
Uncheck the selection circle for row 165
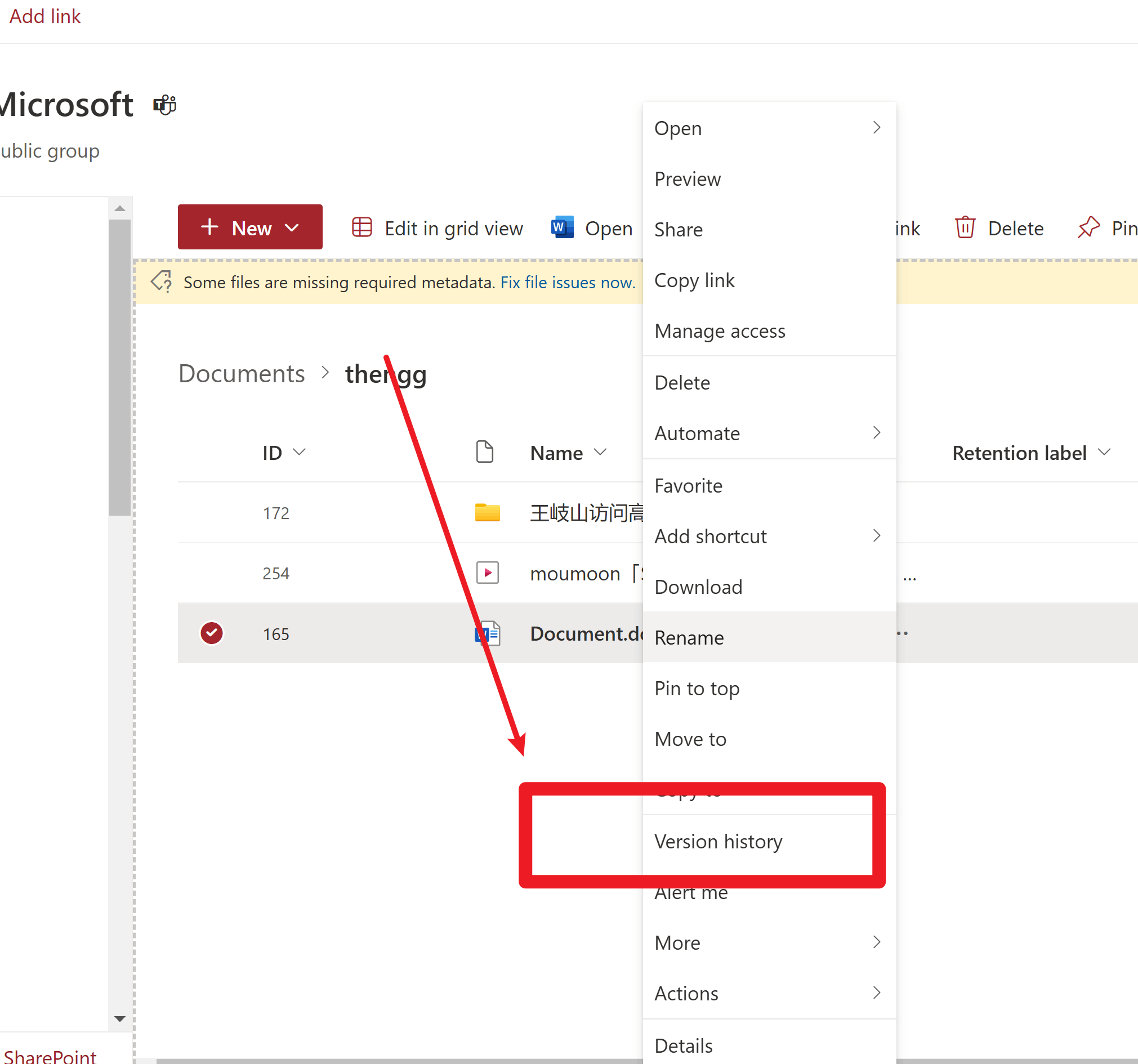(212, 633)
